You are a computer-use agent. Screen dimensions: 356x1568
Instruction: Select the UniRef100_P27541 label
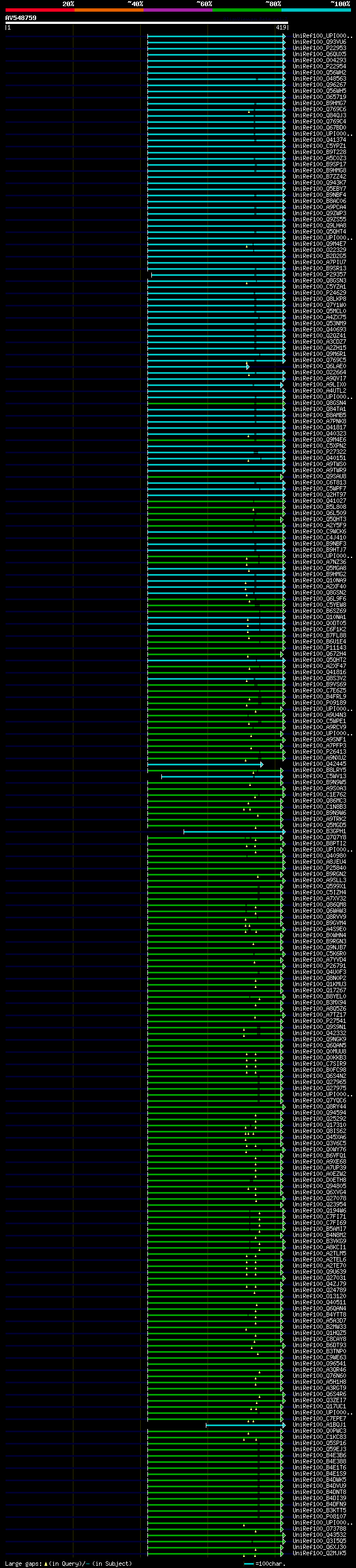pyautogui.click(x=319, y=1021)
